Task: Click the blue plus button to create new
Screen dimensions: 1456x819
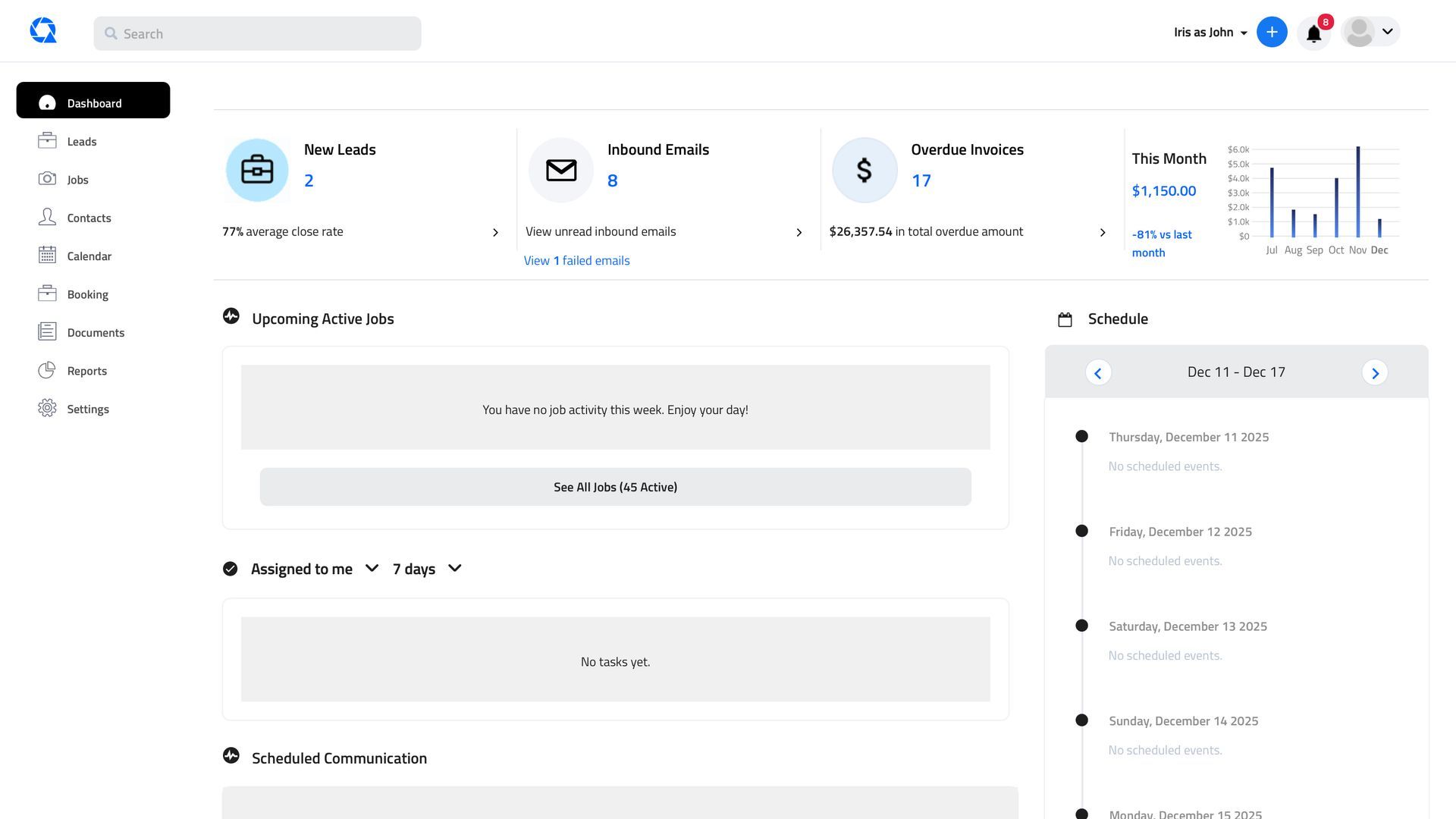Action: (x=1272, y=32)
